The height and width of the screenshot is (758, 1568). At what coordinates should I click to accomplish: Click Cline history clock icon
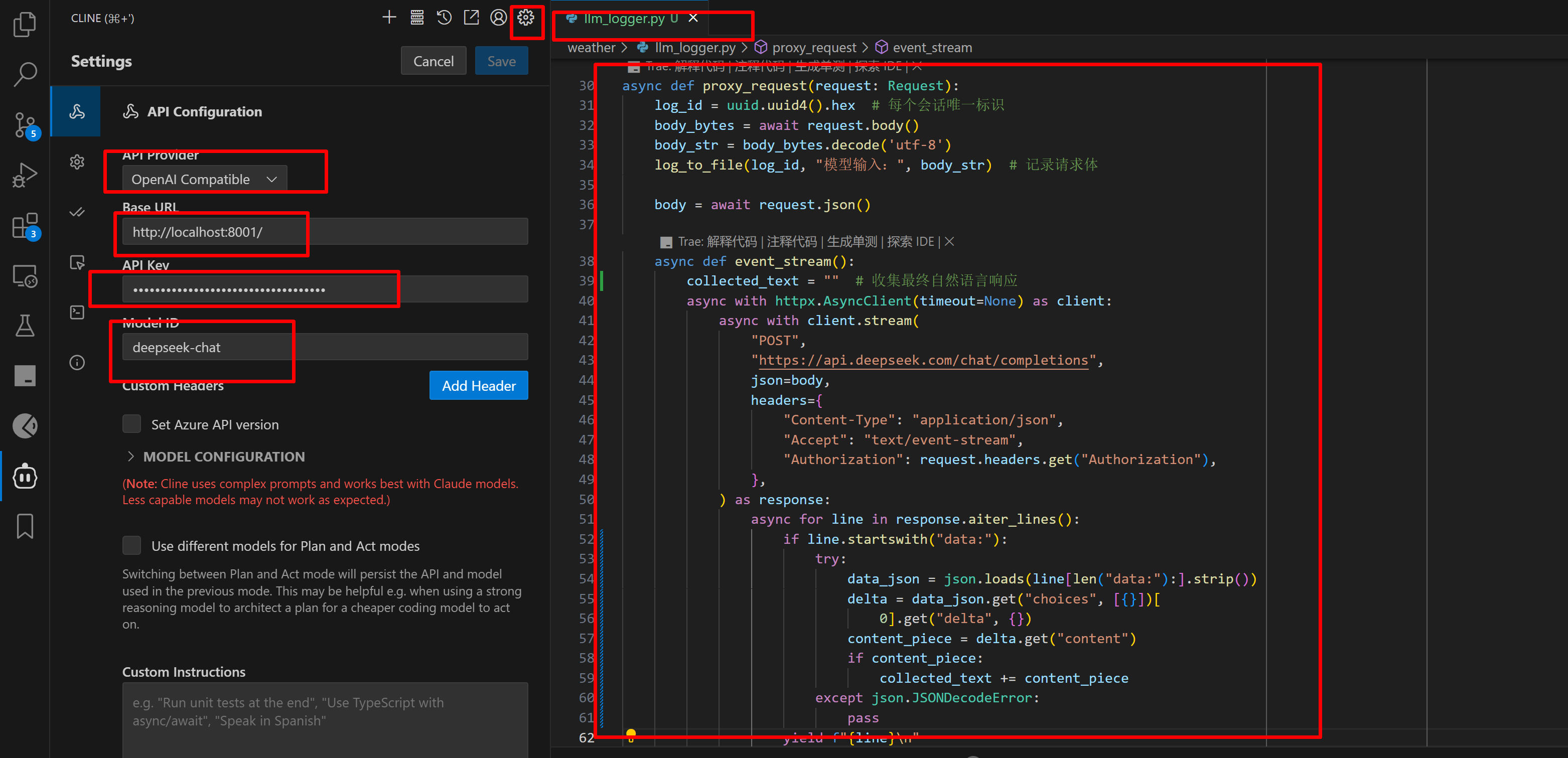pyautogui.click(x=444, y=18)
